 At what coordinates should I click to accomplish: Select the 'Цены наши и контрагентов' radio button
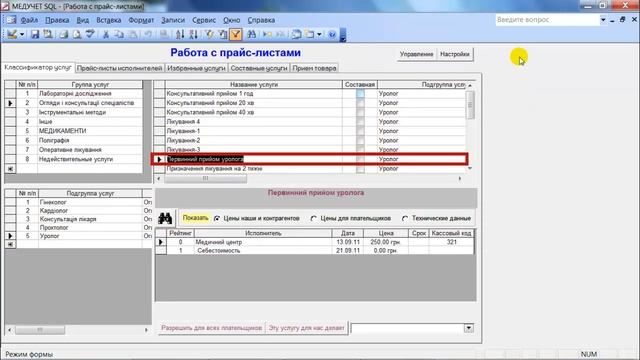217,218
